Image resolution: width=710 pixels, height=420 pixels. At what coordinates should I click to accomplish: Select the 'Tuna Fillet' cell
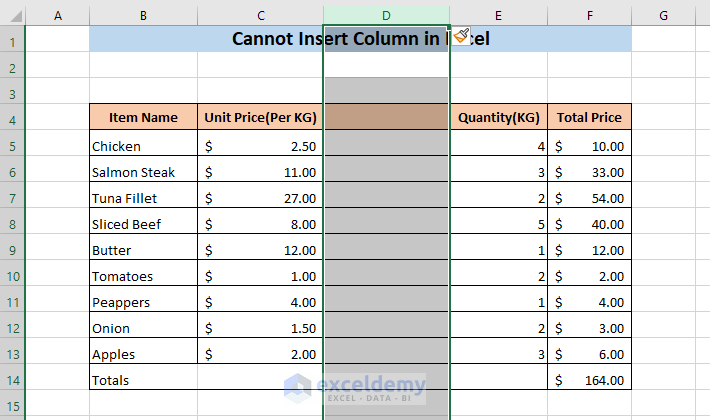click(143, 198)
